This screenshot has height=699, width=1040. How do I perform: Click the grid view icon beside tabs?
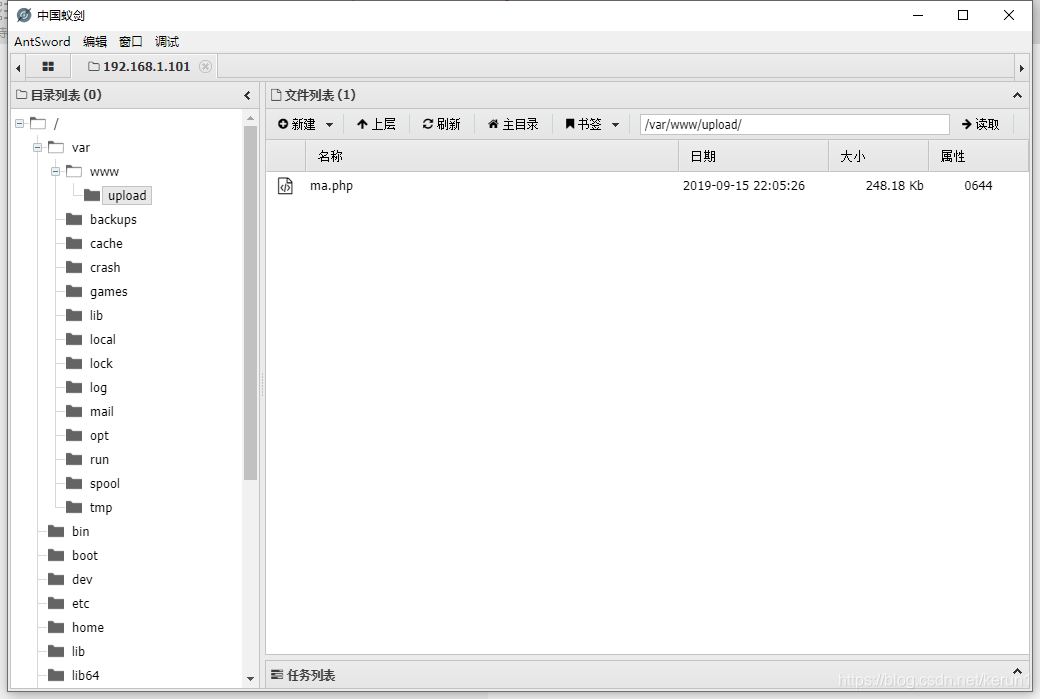(x=47, y=65)
